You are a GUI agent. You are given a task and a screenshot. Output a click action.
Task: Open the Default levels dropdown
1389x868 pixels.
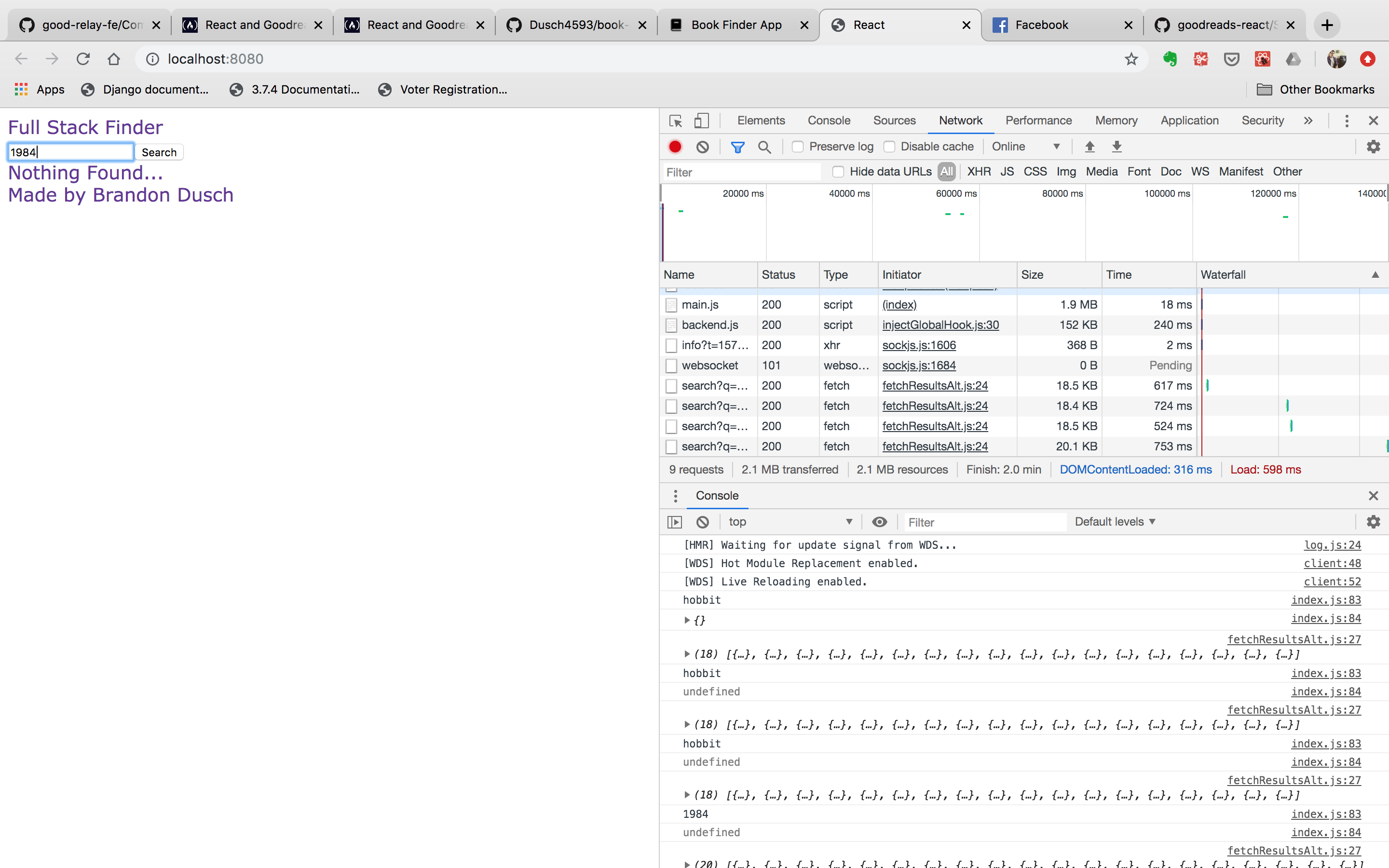point(1115,522)
